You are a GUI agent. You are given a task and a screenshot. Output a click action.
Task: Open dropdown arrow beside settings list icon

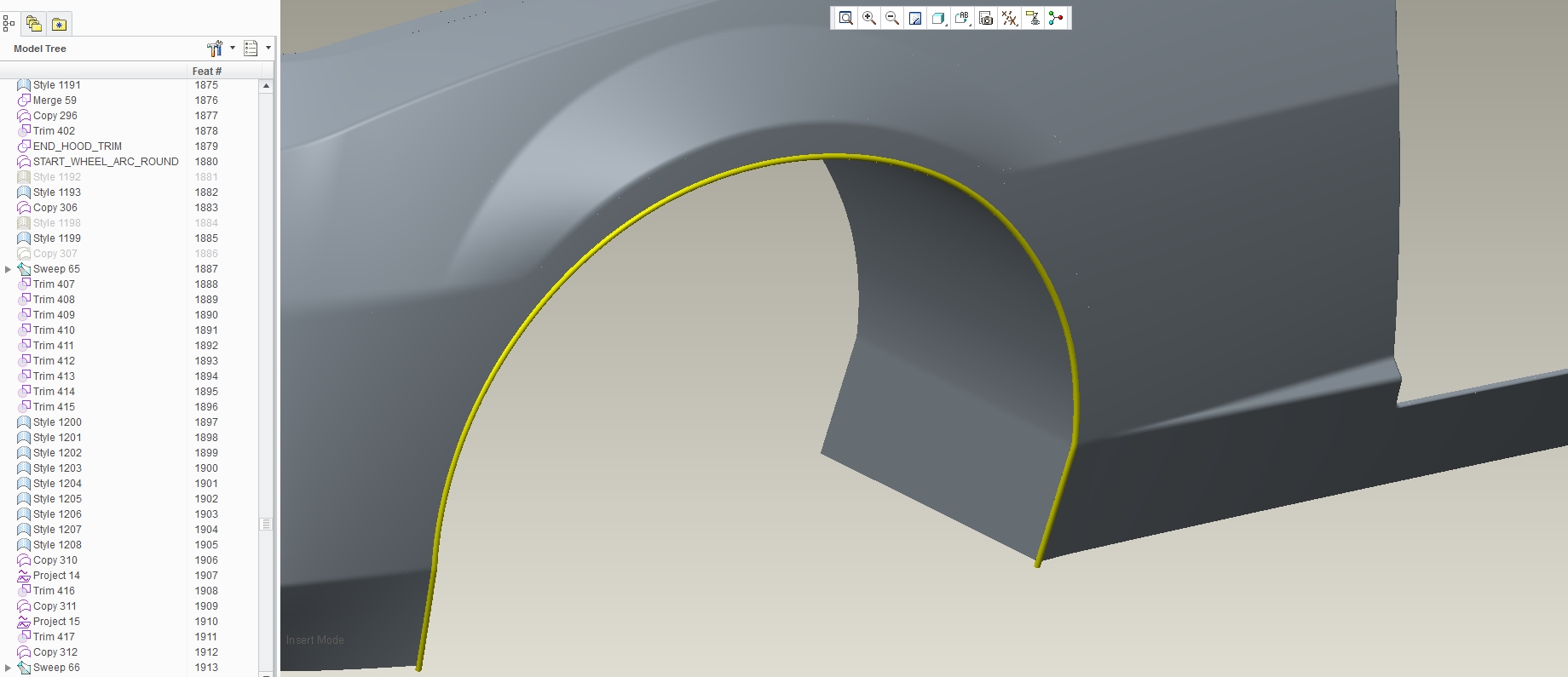point(268,49)
